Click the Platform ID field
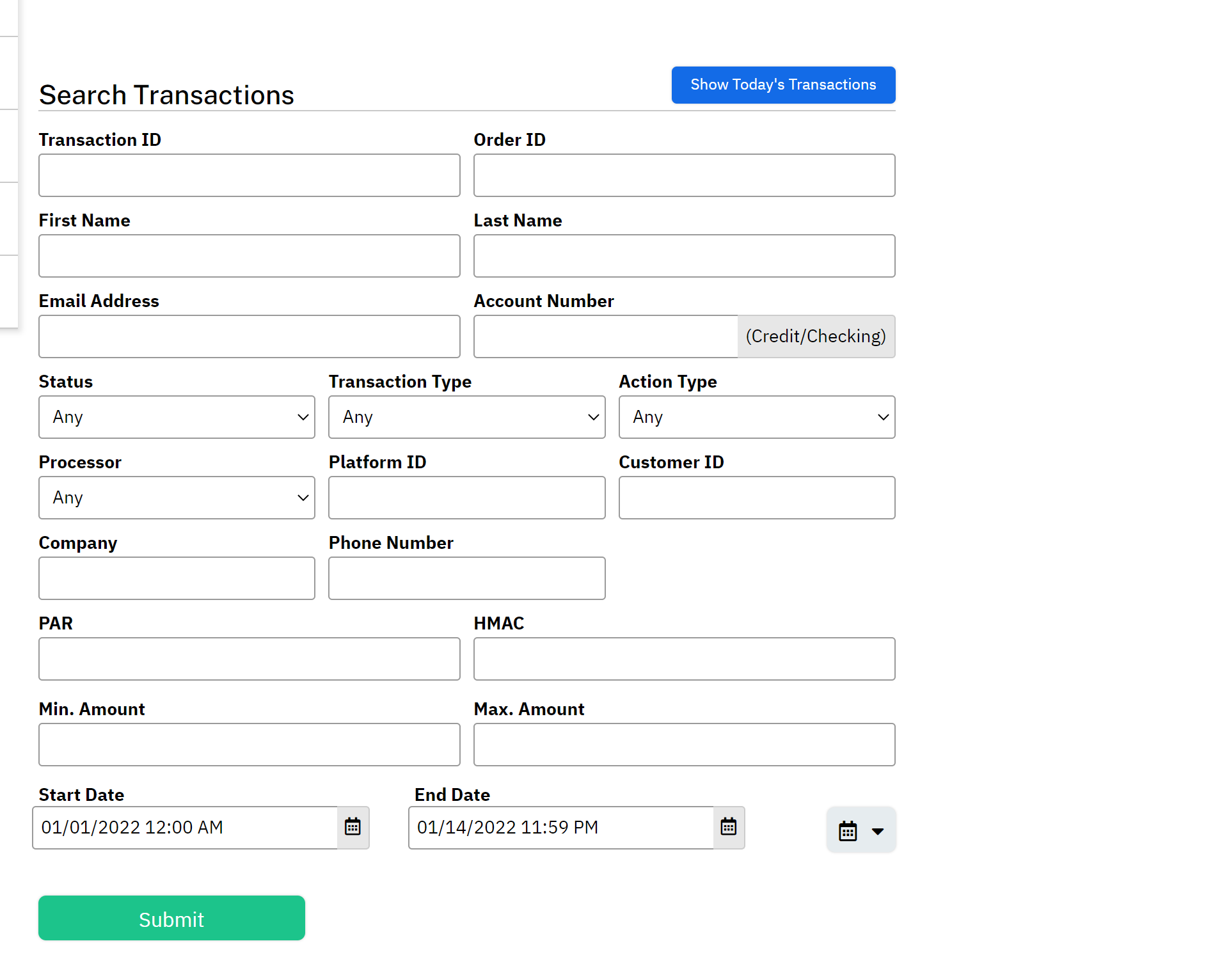The width and height of the screenshot is (1206, 980). pyautogui.click(x=467, y=498)
